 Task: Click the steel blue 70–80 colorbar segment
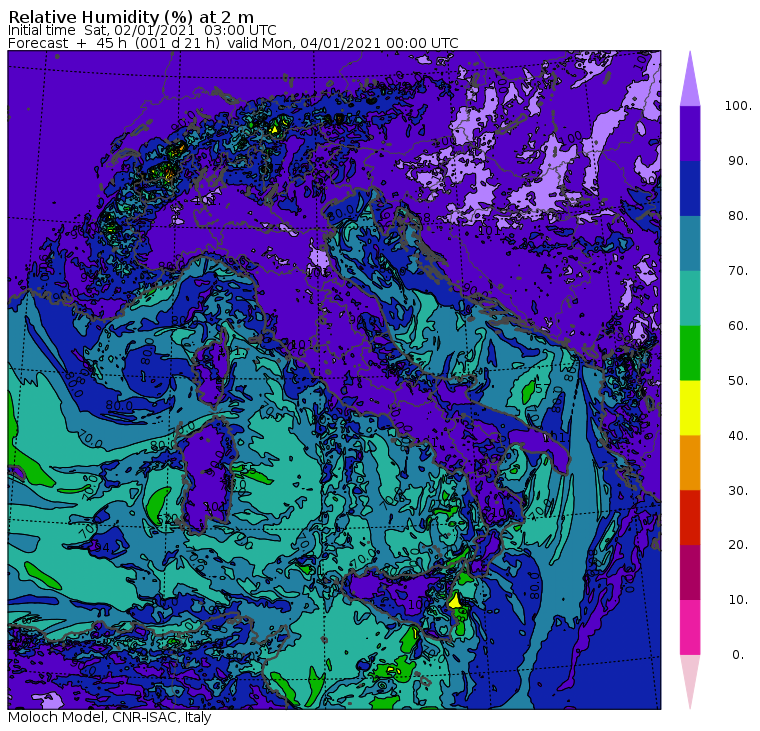pyautogui.click(x=690, y=243)
